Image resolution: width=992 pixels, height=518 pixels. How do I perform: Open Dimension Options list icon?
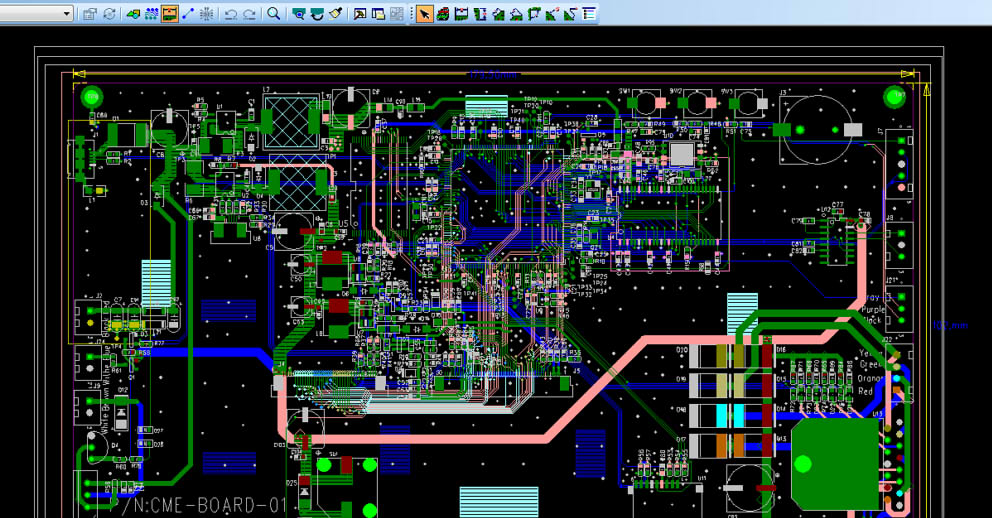click(589, 14)
